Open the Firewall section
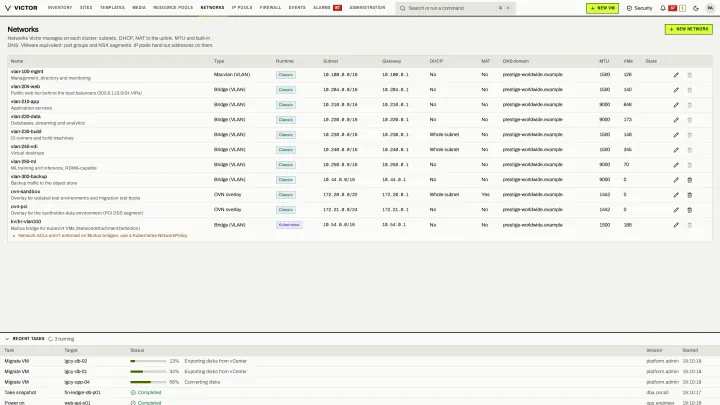720x405 pixels. [270, 8]
